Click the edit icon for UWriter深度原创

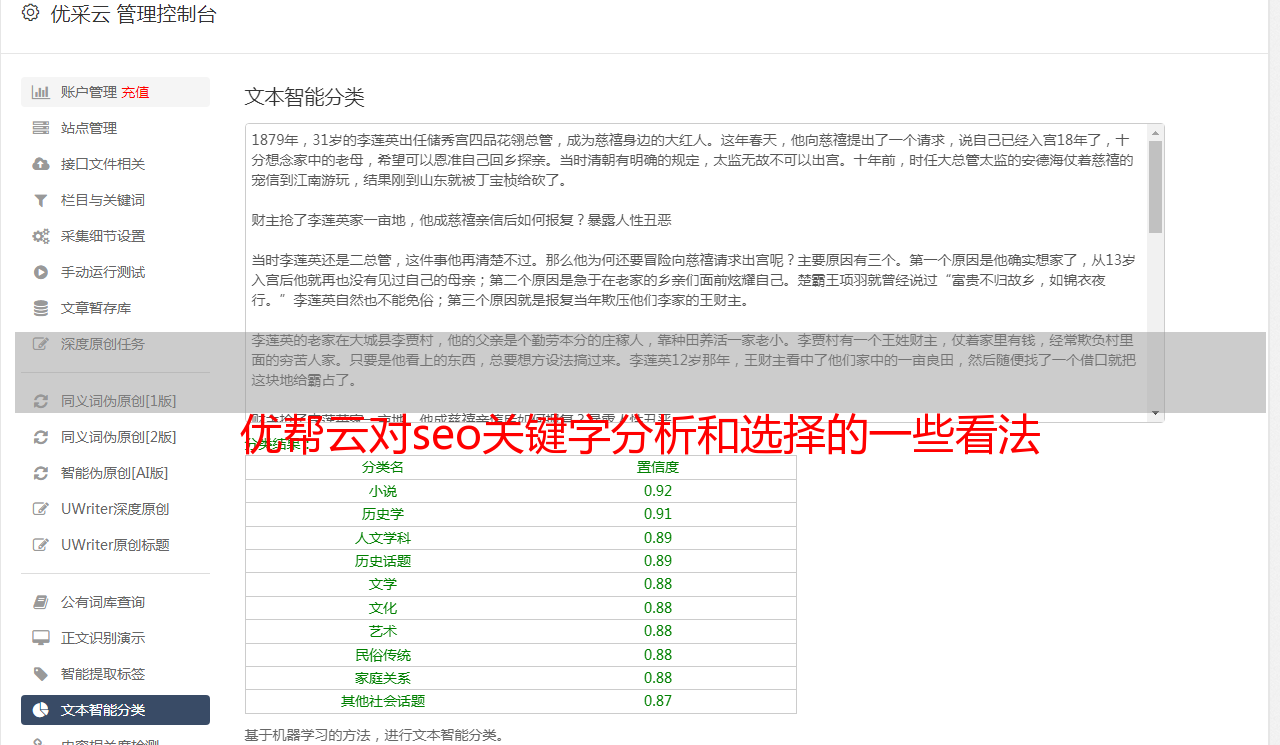[41, 509]
